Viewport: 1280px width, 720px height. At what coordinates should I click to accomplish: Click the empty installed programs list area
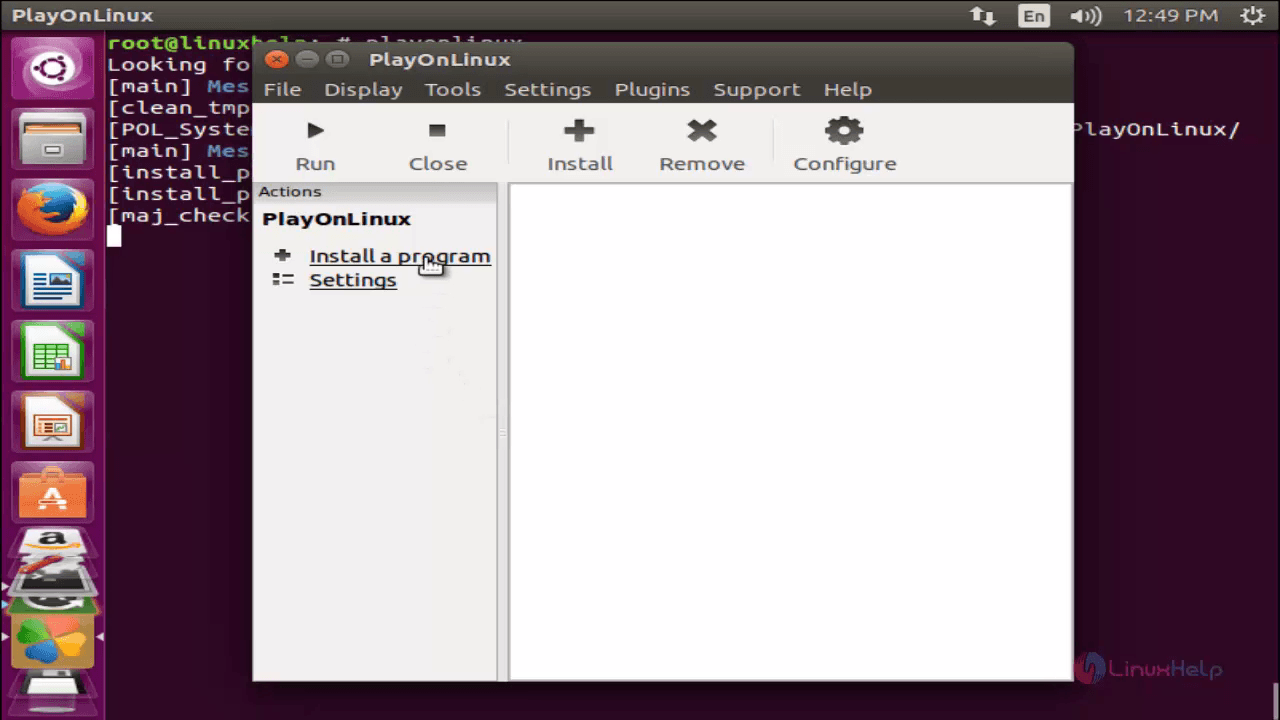pyautogui.click(x=790, y=431)
